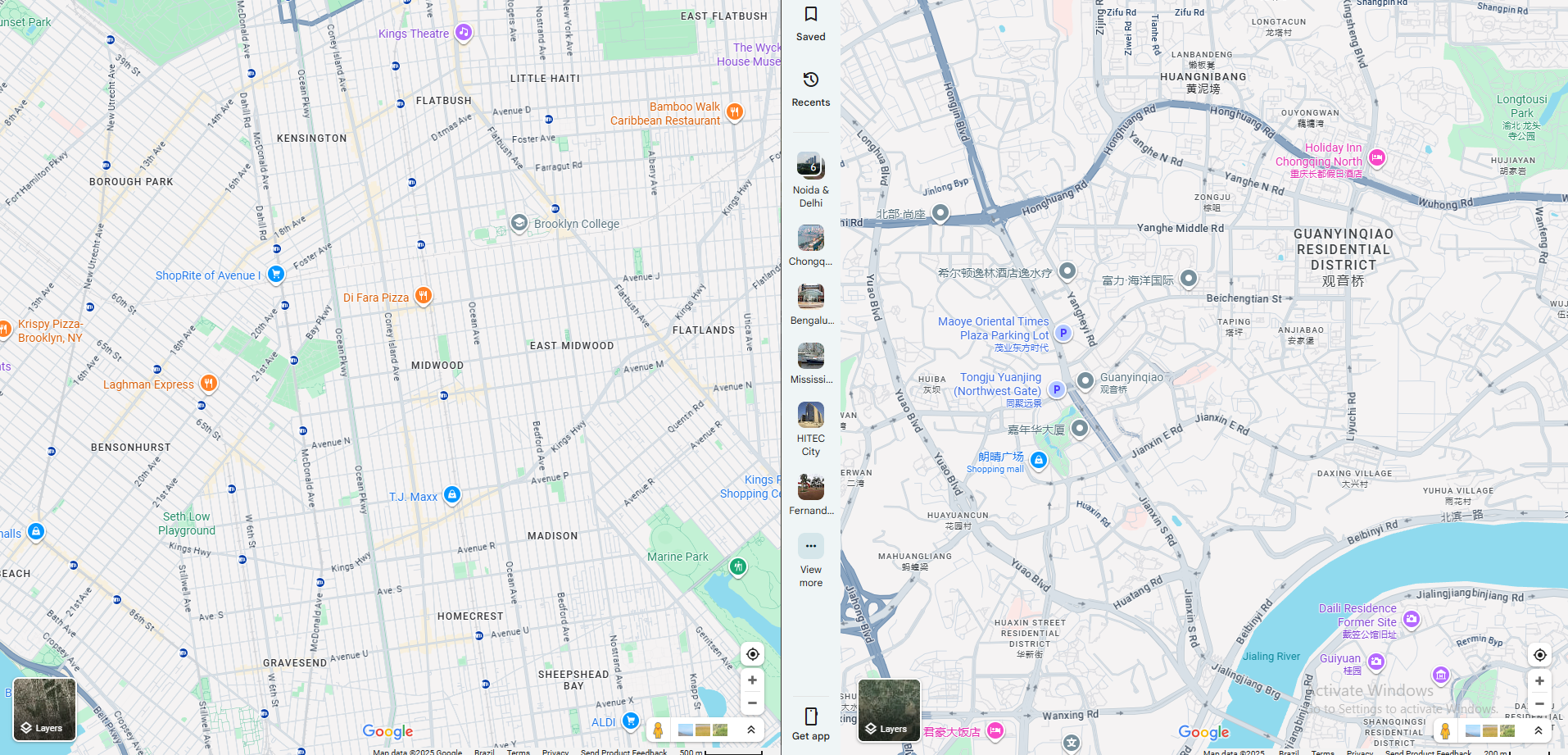Screen dimensions: 1568x755
Task: Select the Marine Park restaurant marker
Action: click(738, 566)
